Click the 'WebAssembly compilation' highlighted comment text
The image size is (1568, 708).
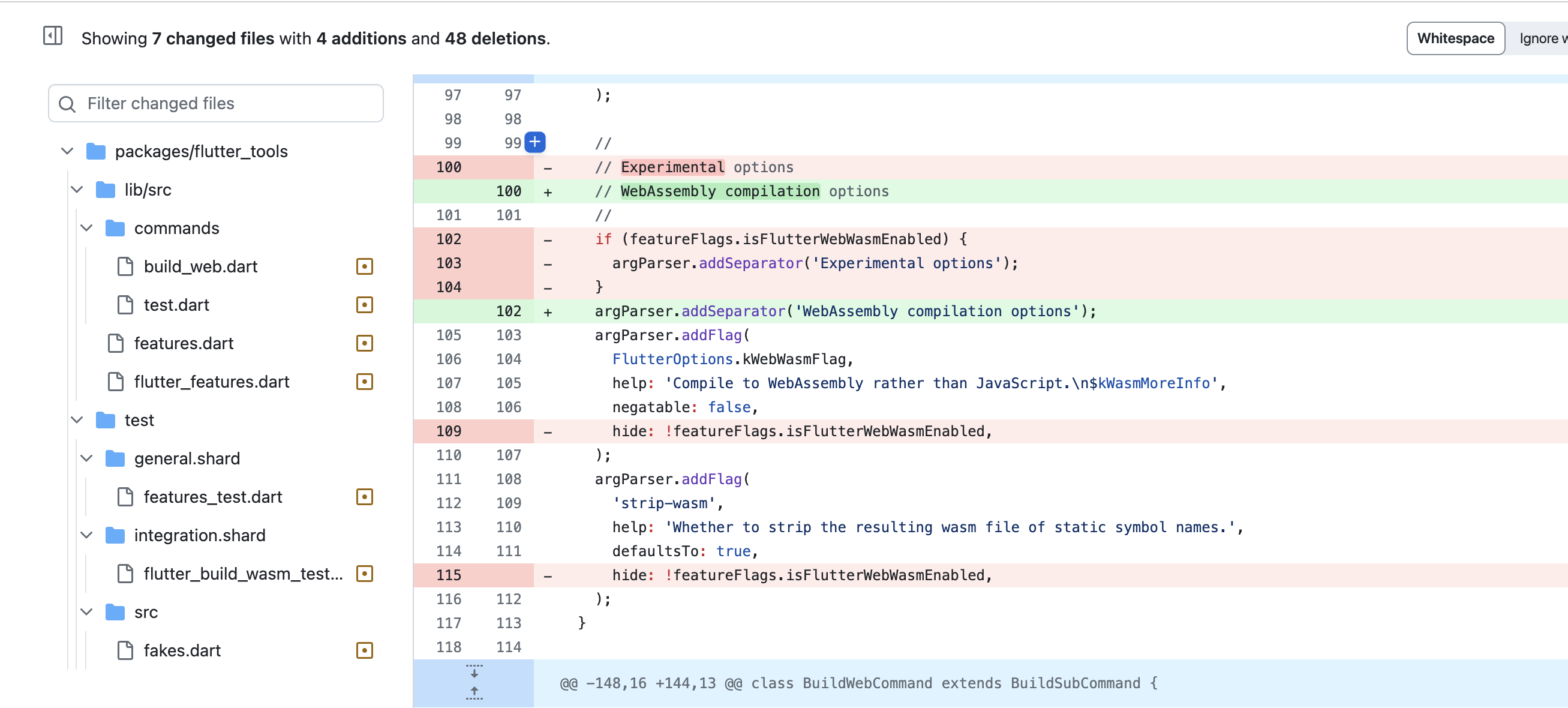point(720,191)
